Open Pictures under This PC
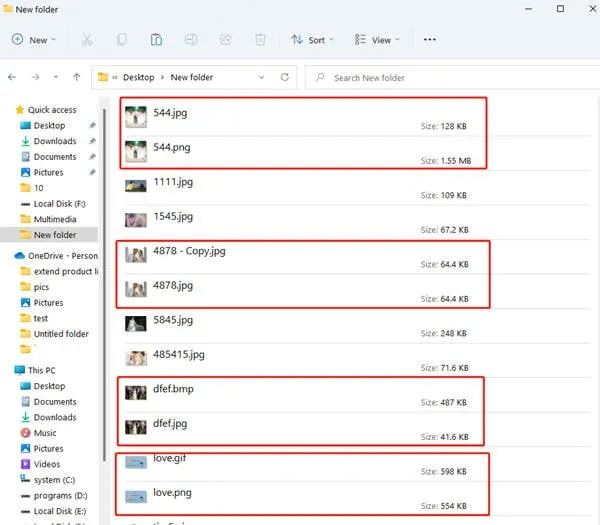600x525 pixels. click(x=48, y=448)
